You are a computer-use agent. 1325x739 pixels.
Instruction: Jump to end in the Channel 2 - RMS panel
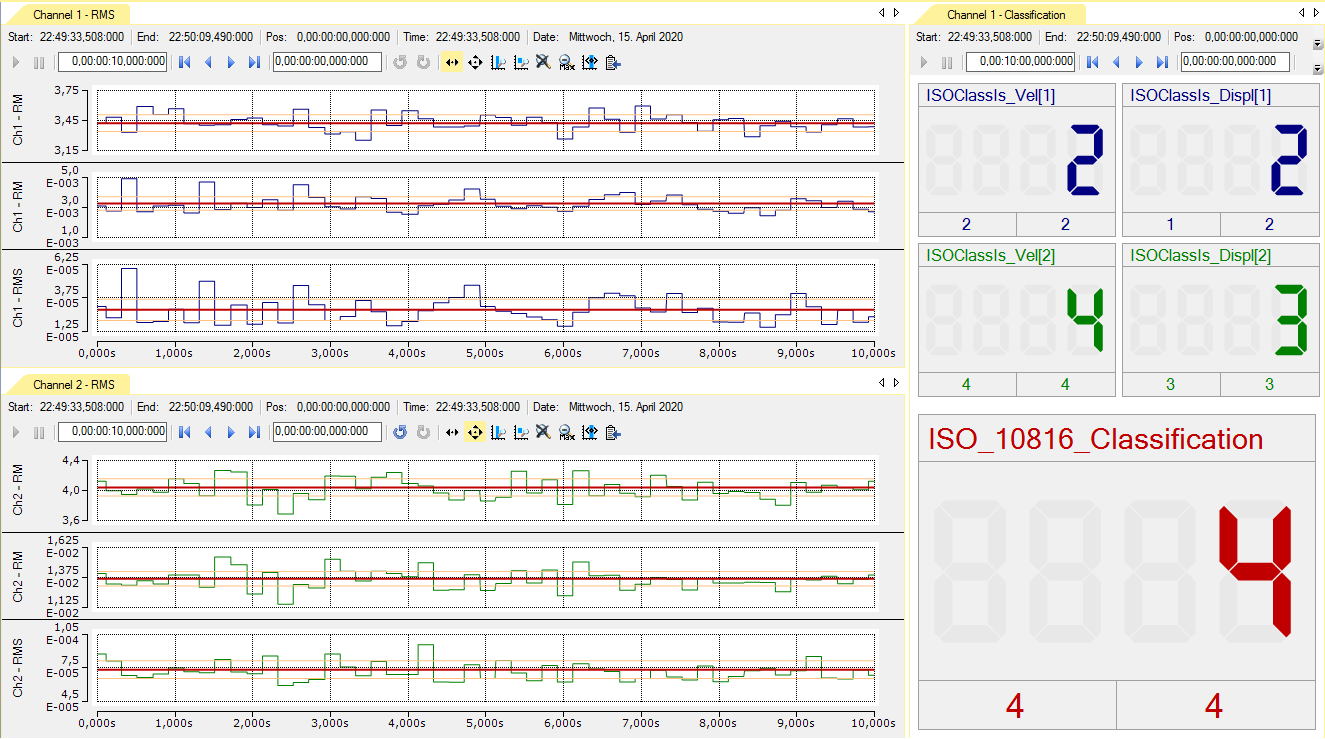(254, 432)
